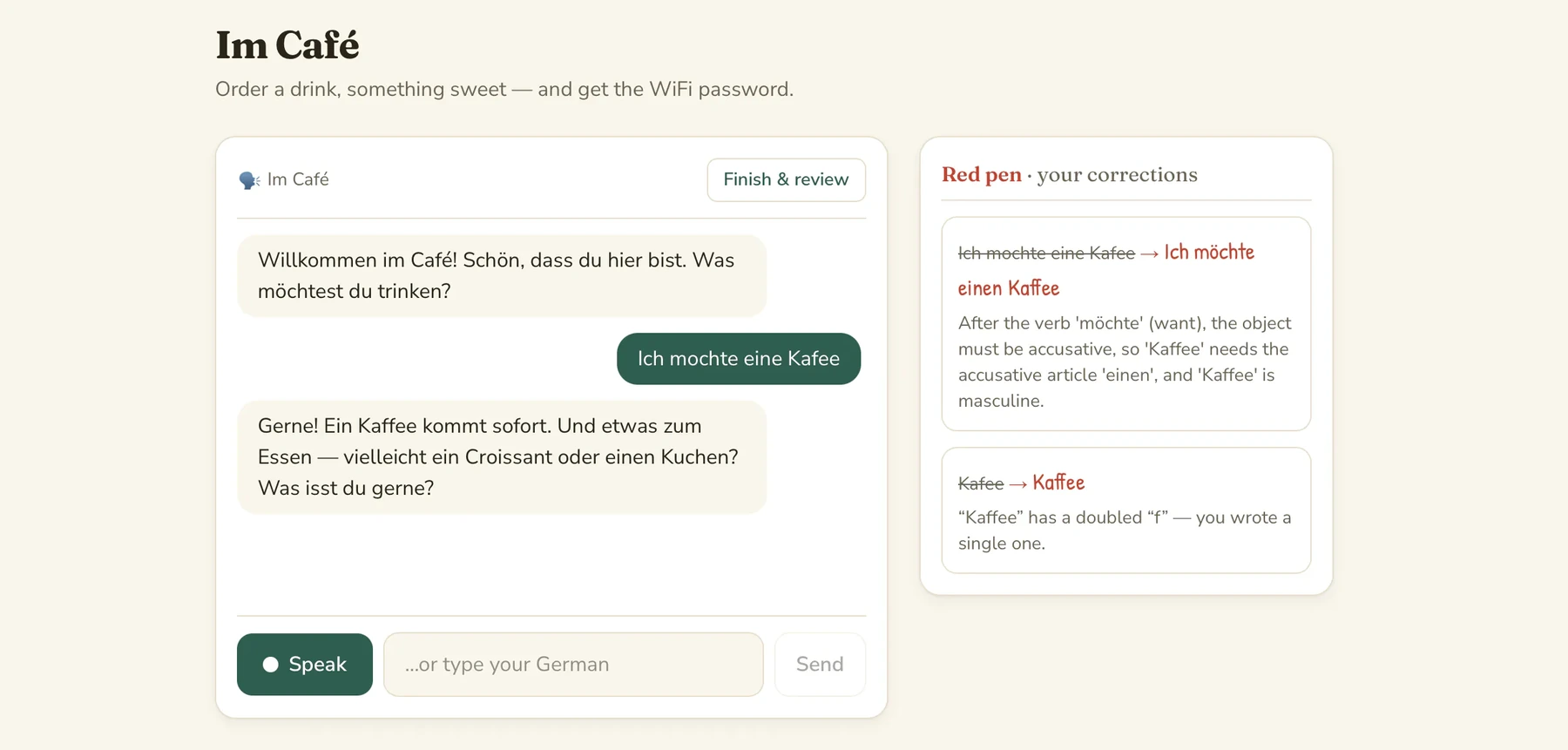Click the speaking head icon beside Im Café

pos(249,180)
